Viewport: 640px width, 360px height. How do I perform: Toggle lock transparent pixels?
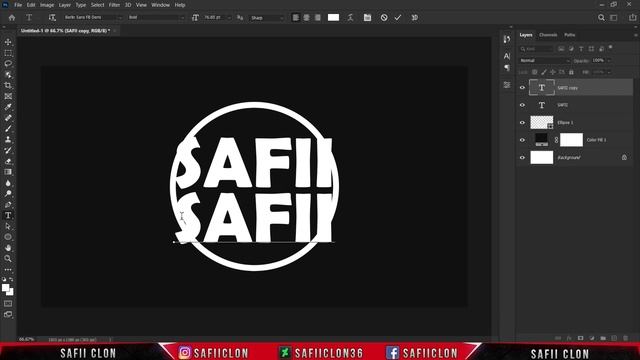pos(534,72)
